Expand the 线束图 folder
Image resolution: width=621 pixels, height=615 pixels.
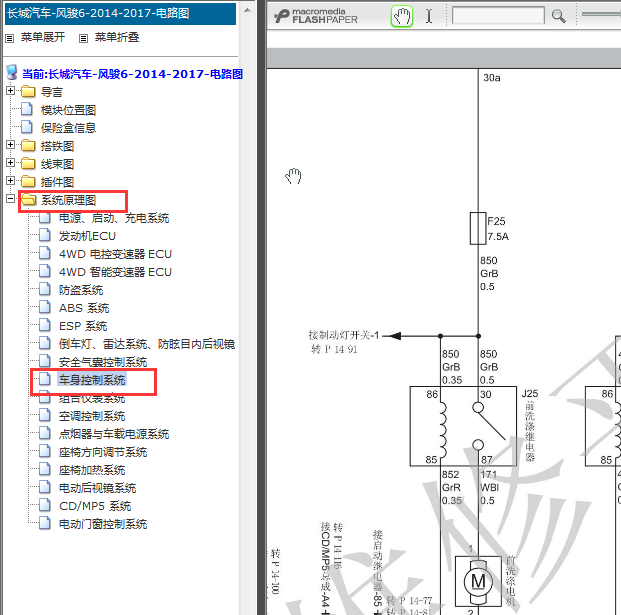pos(11,163)
